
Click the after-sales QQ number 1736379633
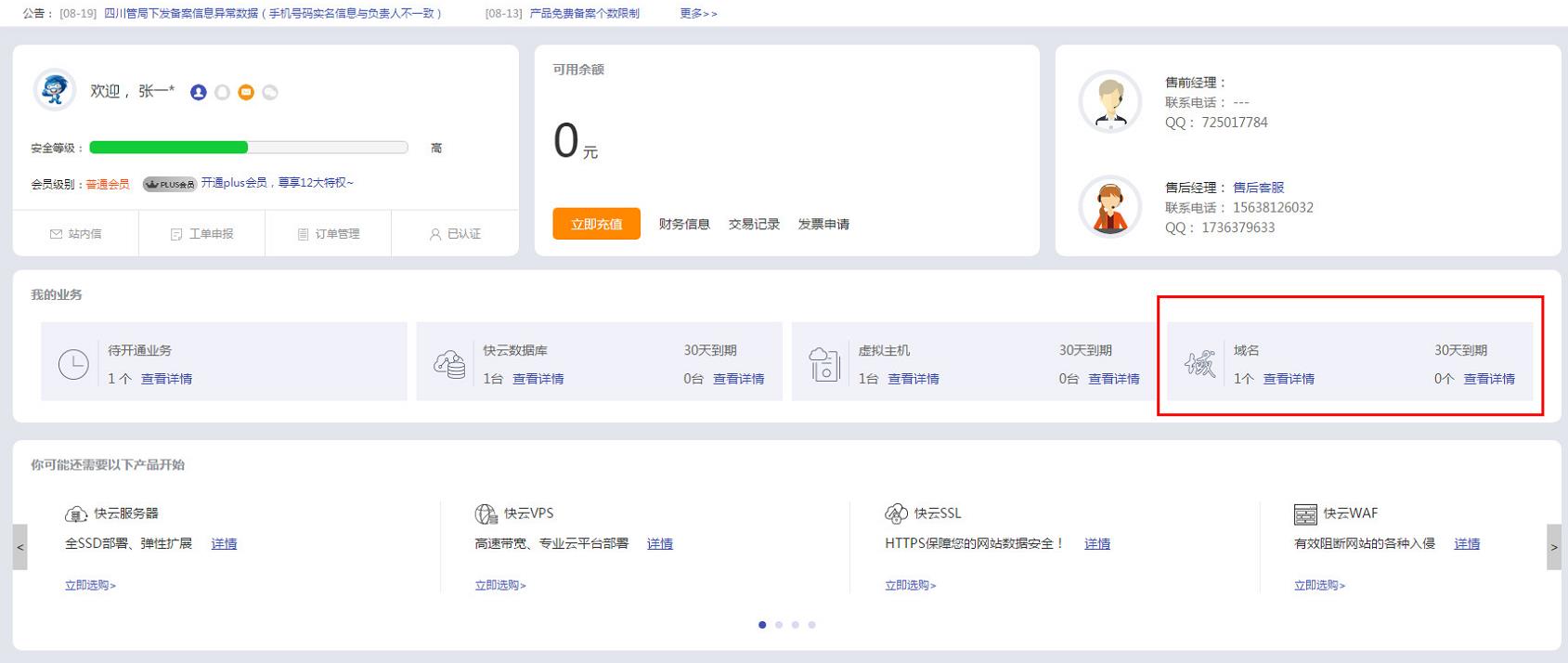pyautogui.click(x=1238, y=227)
